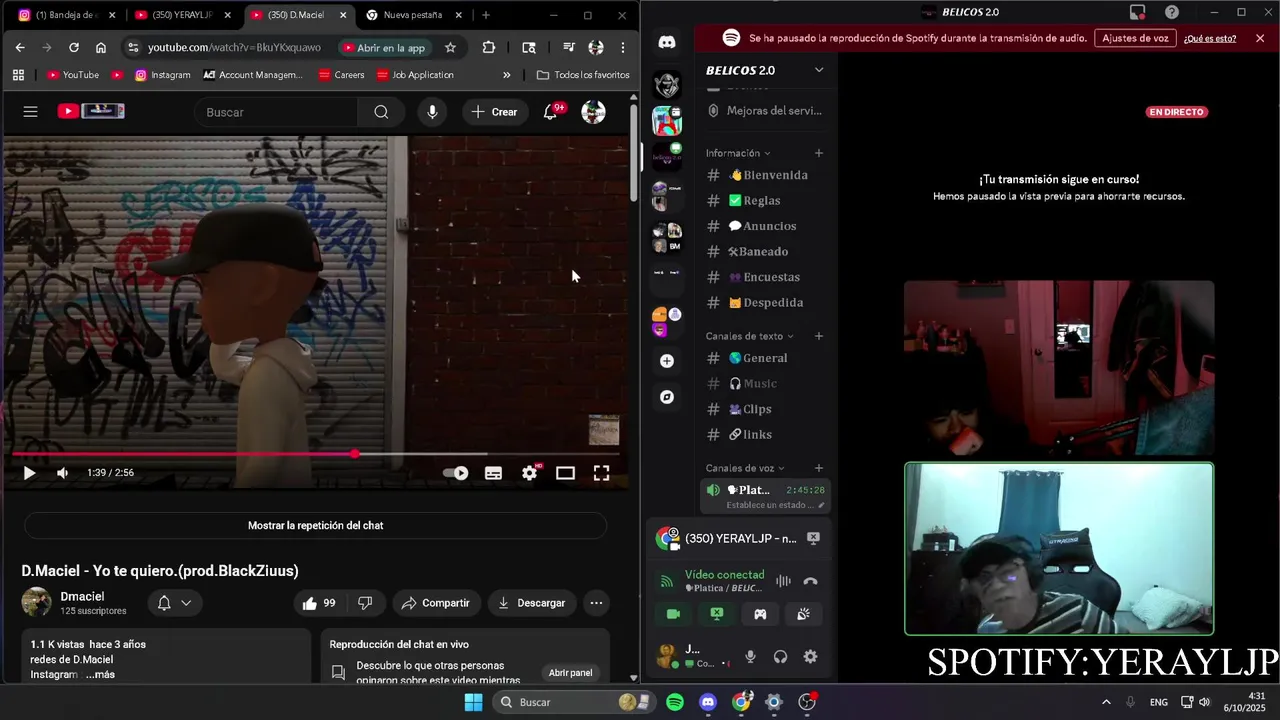Open the Chrome extensions puzzle icon
This screenshot has height=720, width=1280.
pyautogui.click(x=489, y=47)
